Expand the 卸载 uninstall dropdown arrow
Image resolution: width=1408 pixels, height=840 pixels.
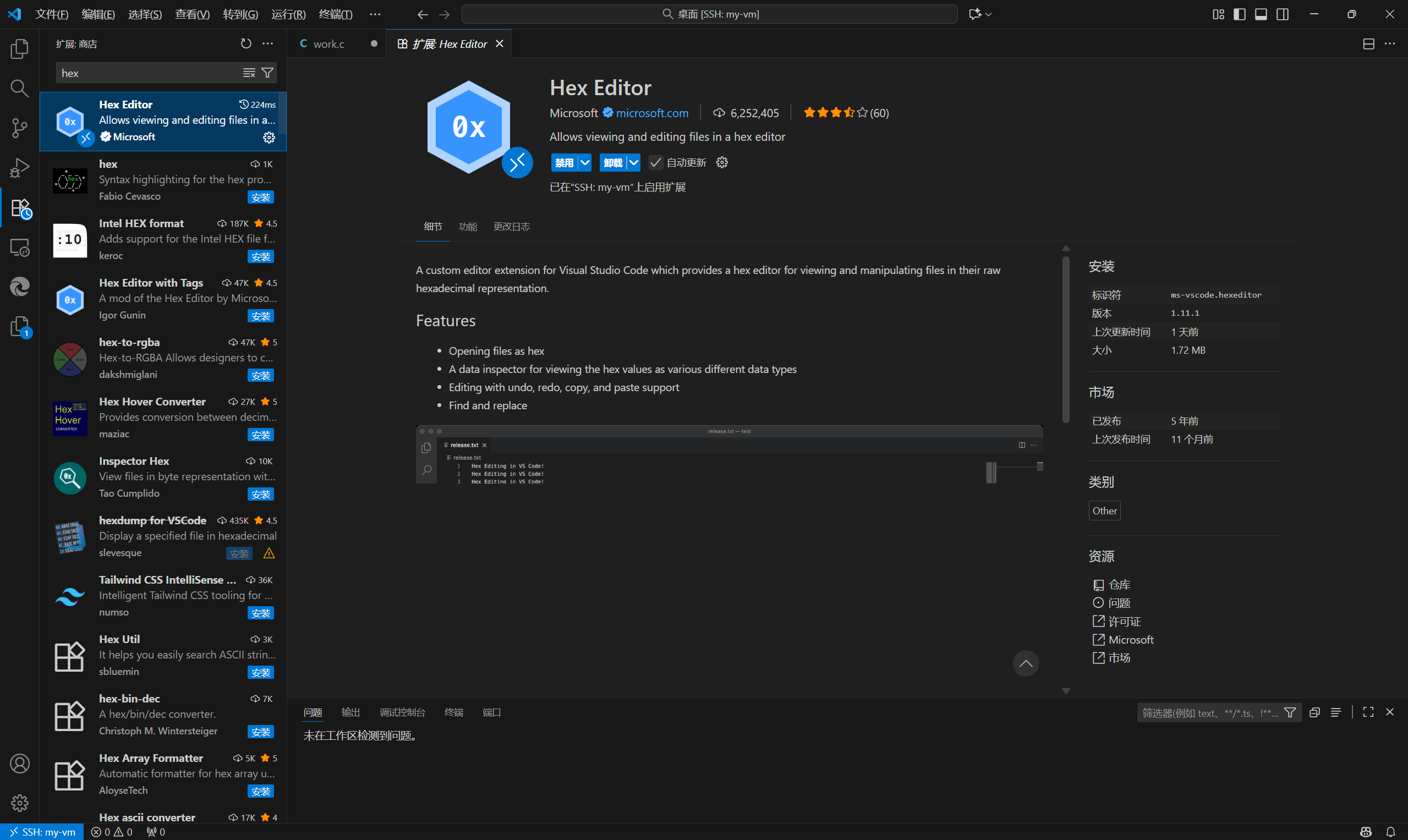(634, 163)
